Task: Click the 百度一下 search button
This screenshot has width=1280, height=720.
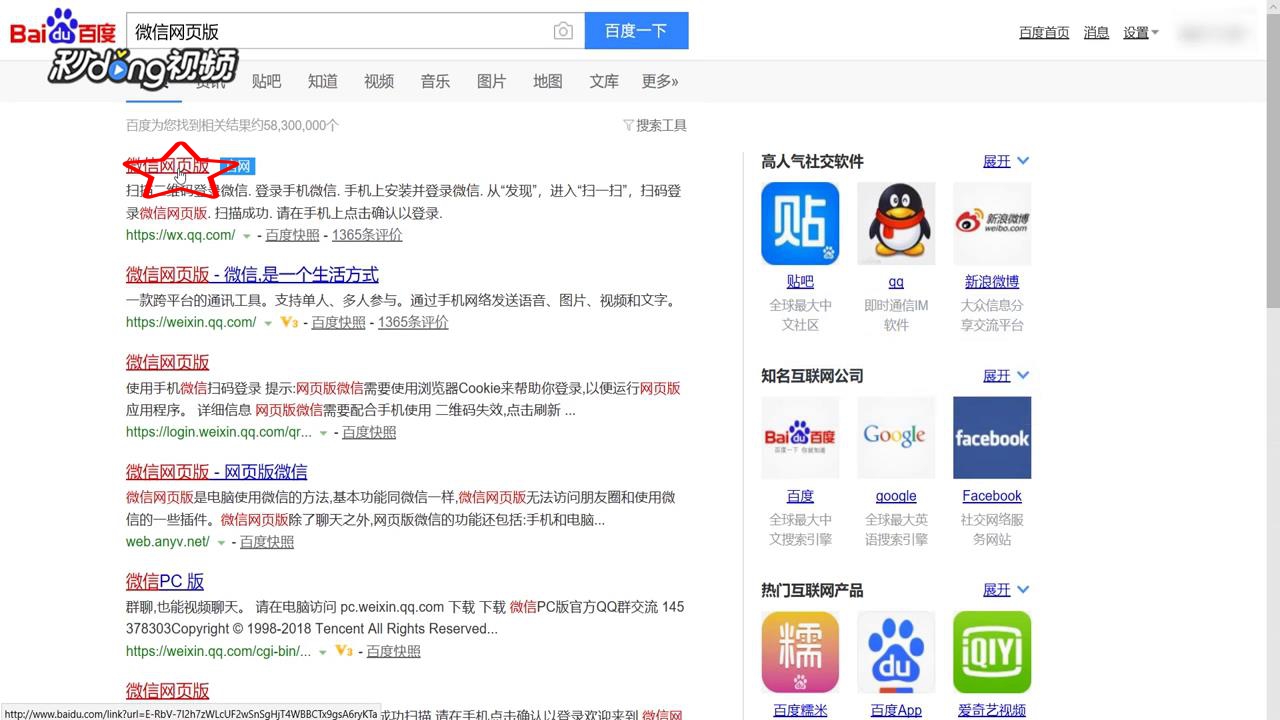Action: (x=636, y=31)
